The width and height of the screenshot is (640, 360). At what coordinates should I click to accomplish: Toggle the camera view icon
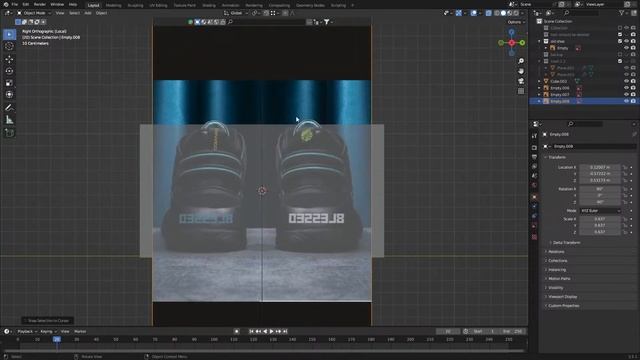pos(521,81)
